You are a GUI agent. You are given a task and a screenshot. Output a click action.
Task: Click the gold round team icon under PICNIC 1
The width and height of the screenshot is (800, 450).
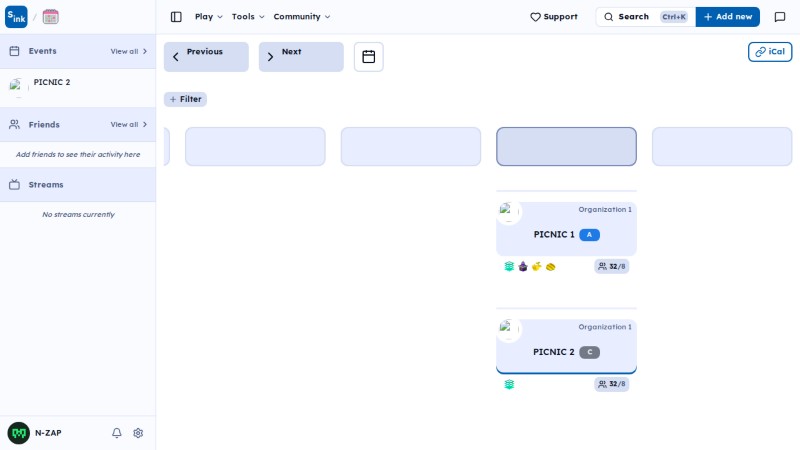pos(551,266)
